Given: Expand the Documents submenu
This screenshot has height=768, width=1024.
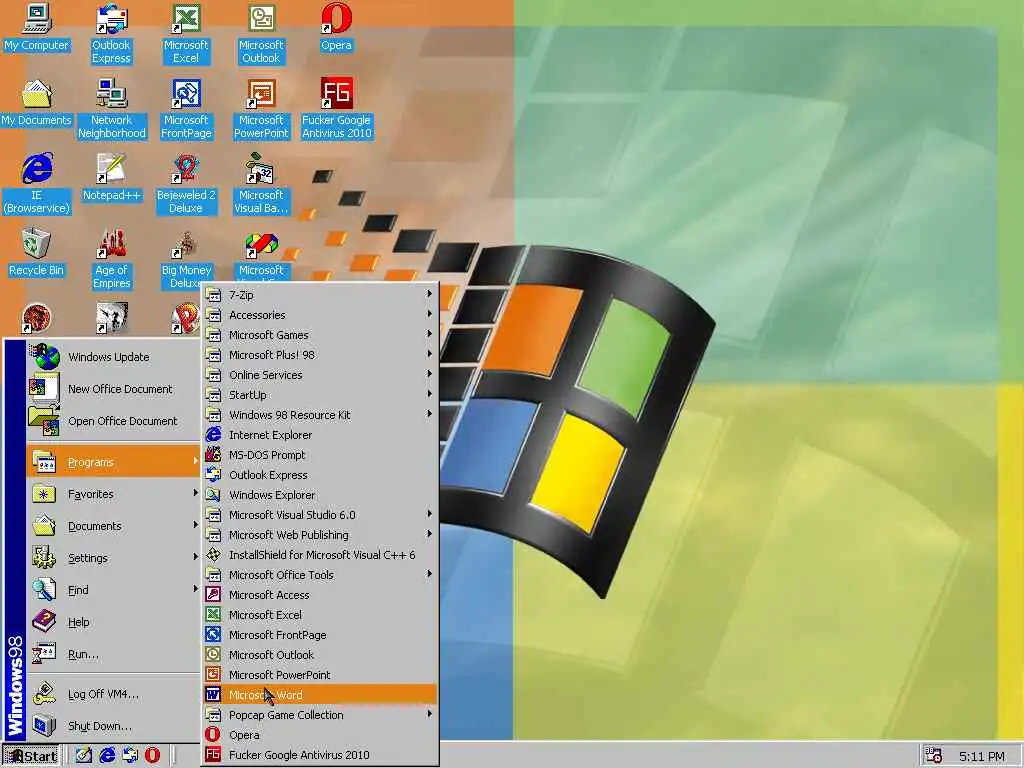Looking at the screenshot, I should [113, 526].
